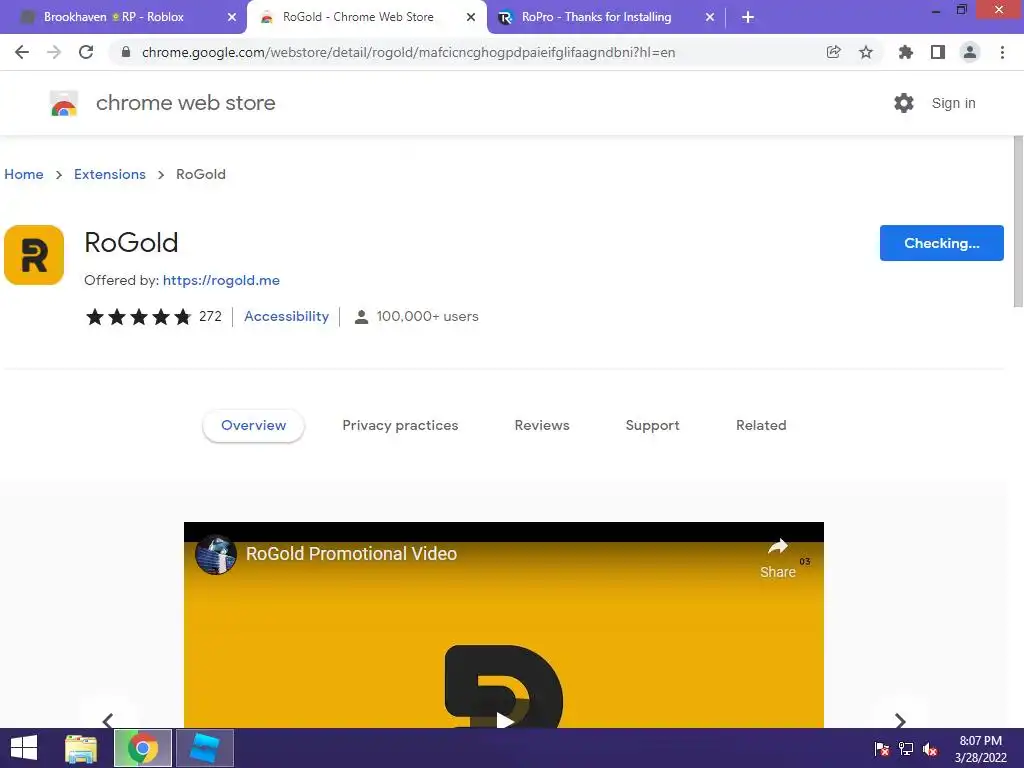Click the 272 ratings count

pyautogui.click(x=210, y=317)
